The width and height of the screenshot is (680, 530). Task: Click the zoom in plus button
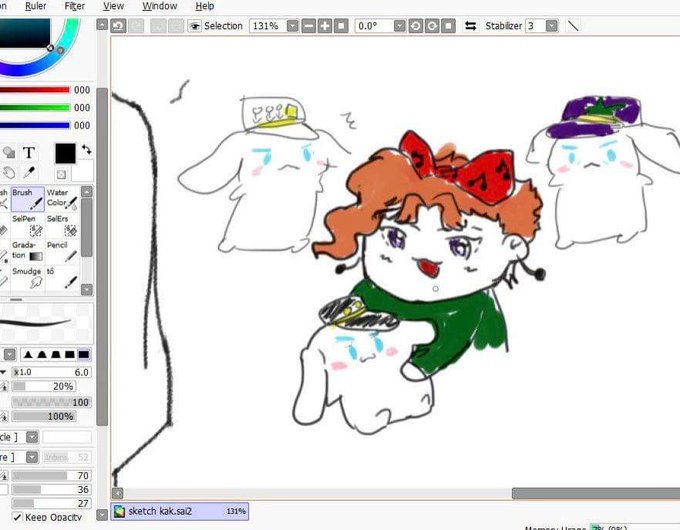pos(325,26)
